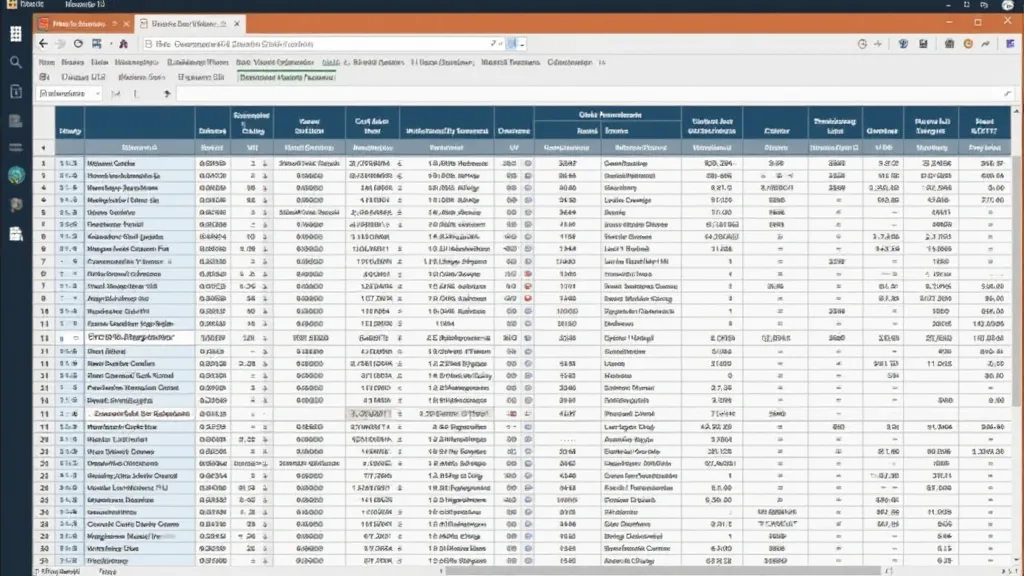Viewport: 1024px width, 576px height.
Task: Close the first orange browser tab
Action: 126,24
